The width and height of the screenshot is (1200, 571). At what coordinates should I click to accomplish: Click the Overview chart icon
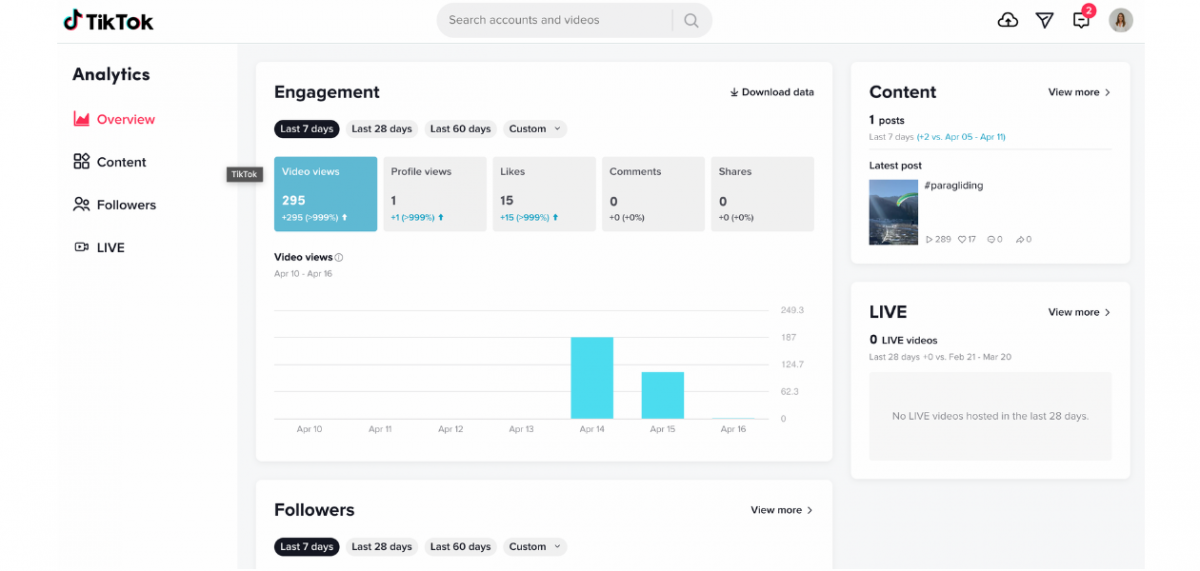pos(82,119)
